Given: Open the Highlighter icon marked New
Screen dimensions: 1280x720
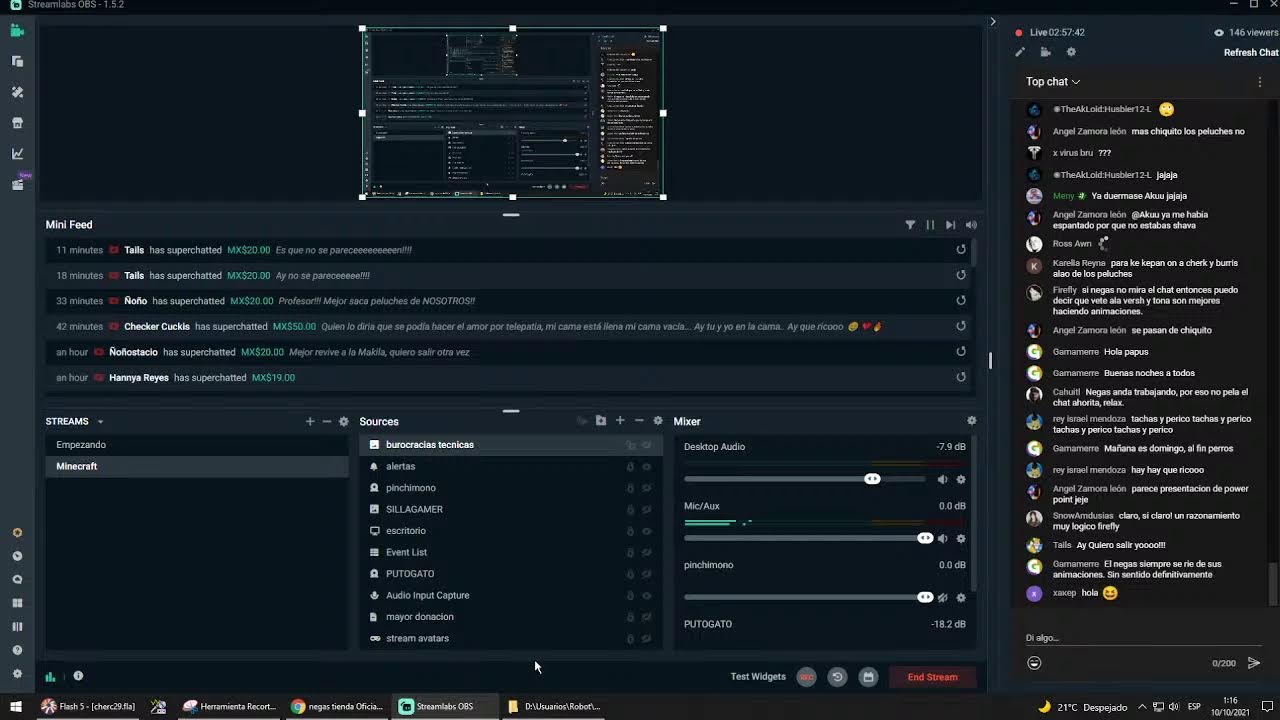Looking at the screenshot, I should [x=17, y=185].
